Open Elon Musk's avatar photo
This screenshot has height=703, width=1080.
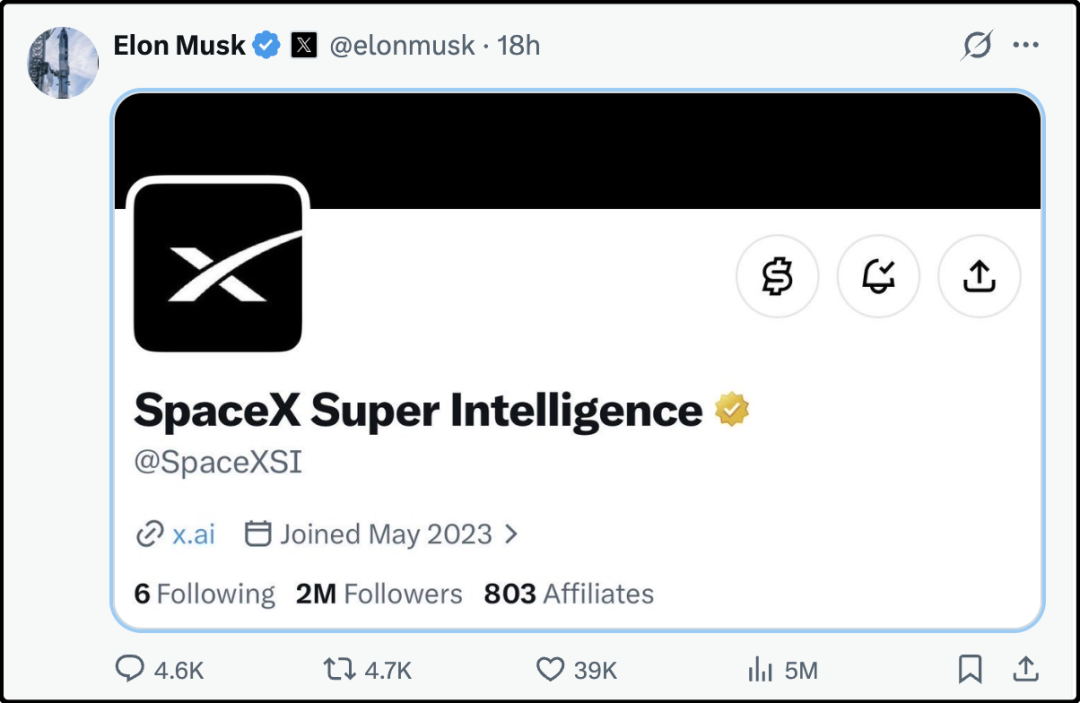coord(63,63)
